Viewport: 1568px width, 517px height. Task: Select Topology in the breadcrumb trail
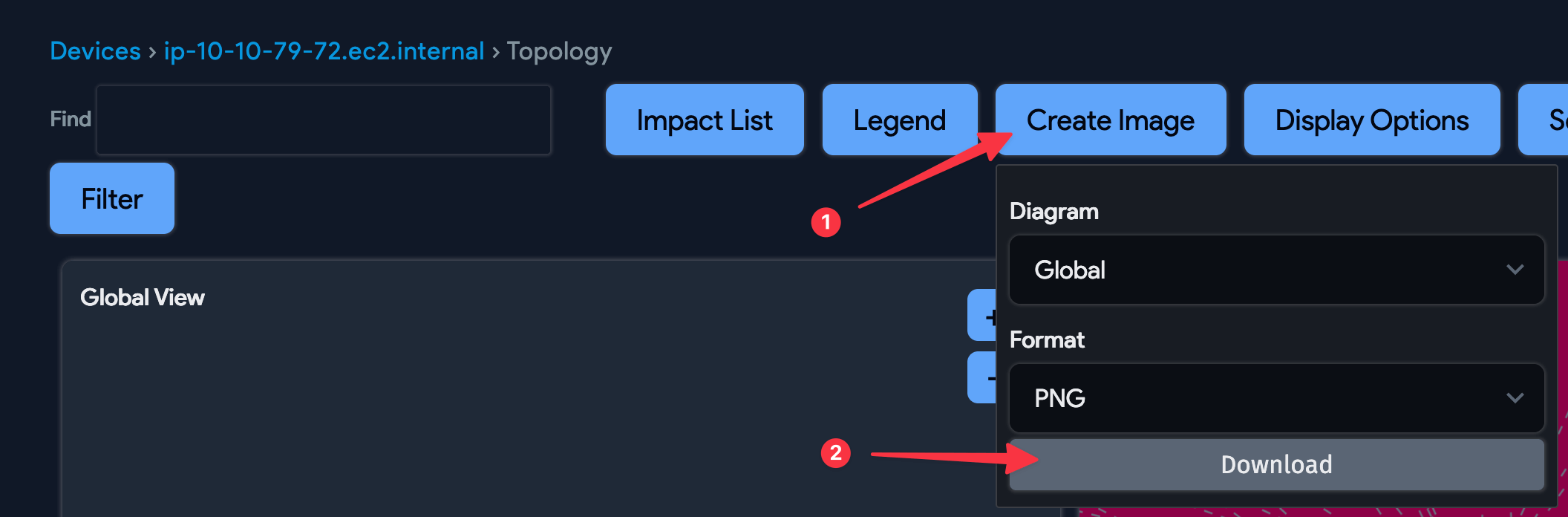[558, 51]
